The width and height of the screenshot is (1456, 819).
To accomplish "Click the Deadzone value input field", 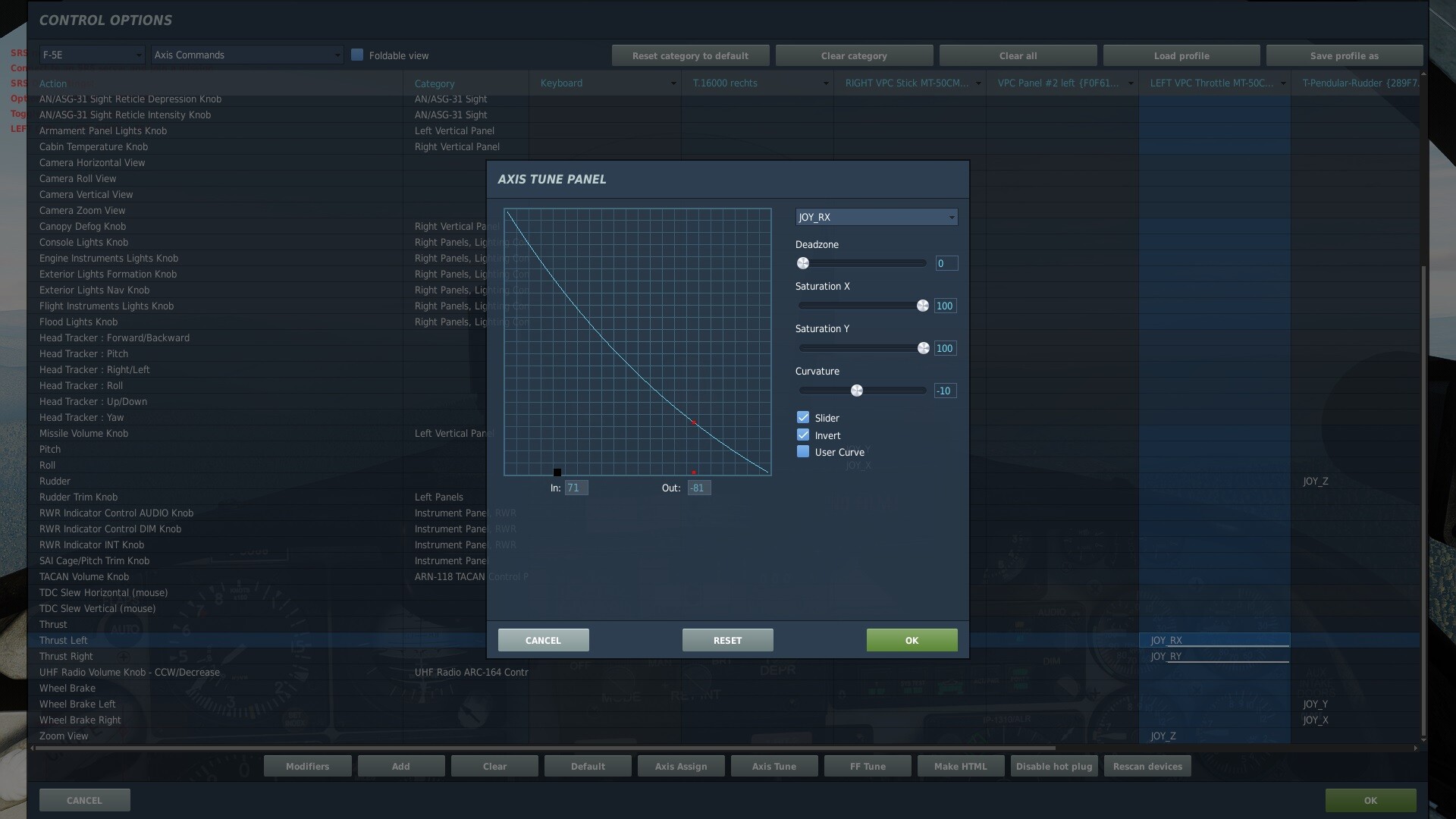I will pos(946,263).
